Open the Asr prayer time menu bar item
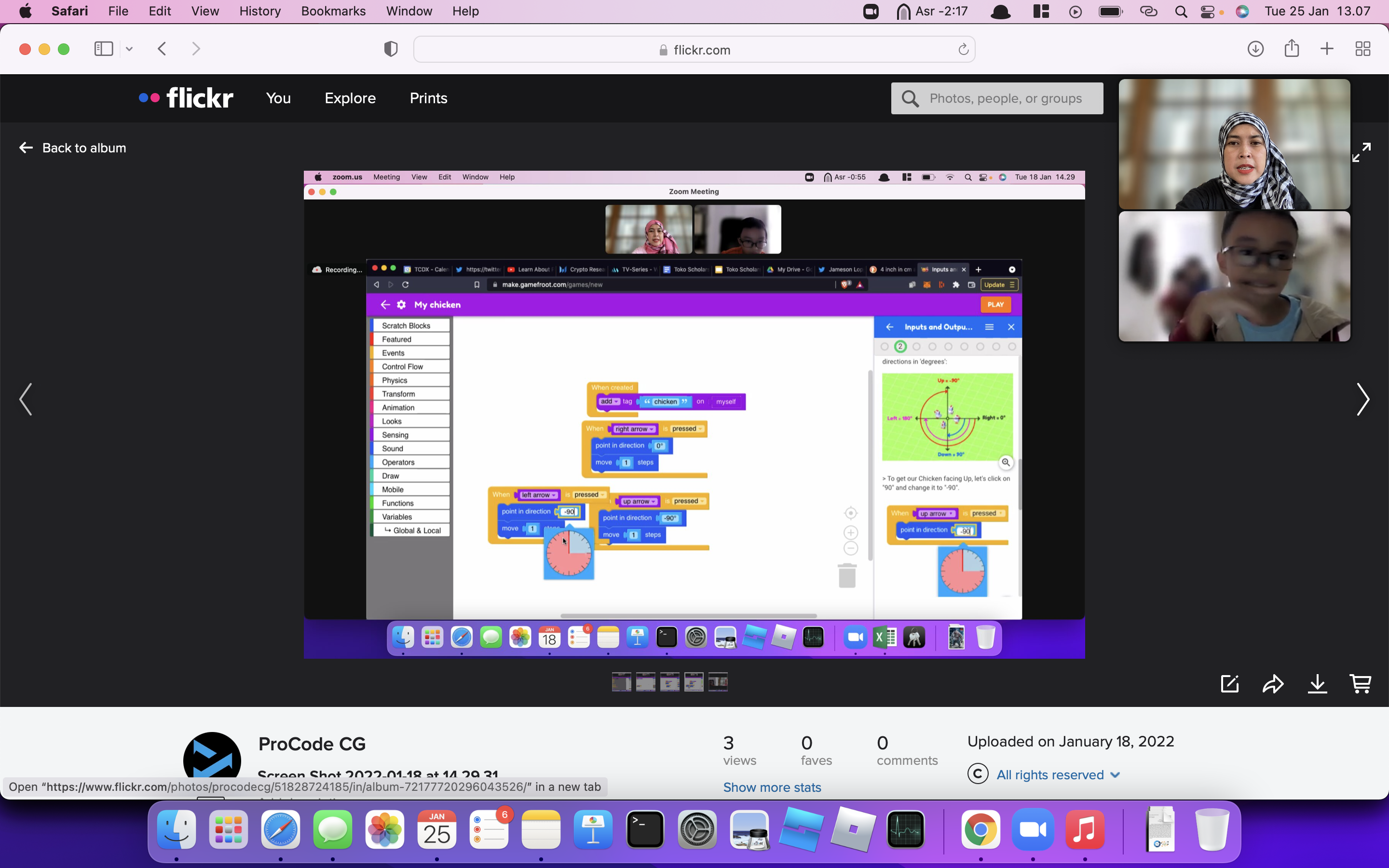 pos(932,11)
